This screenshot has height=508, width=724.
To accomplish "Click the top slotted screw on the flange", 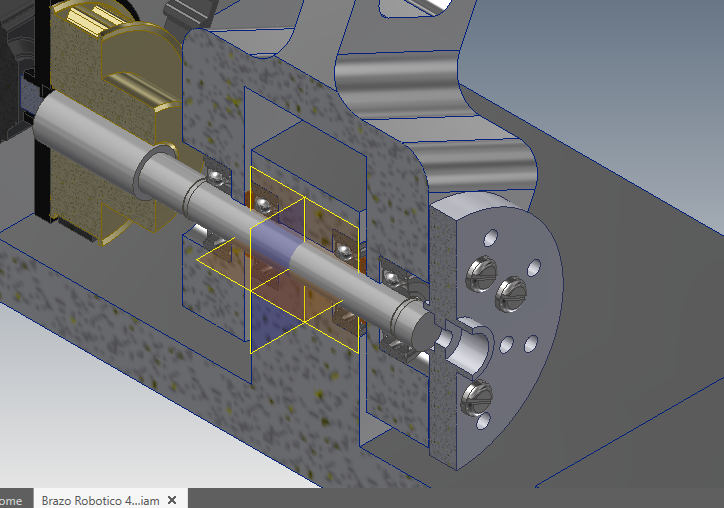I will (481, 274).
